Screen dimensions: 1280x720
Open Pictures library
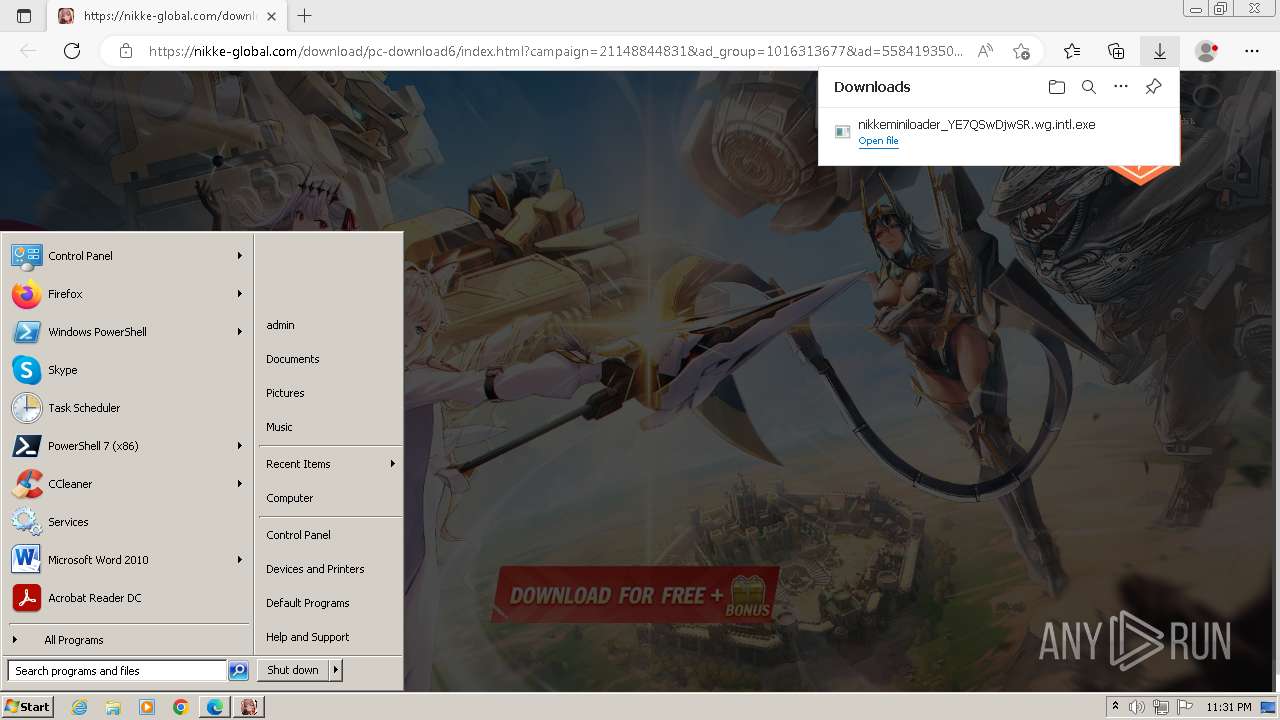[285, 393]
